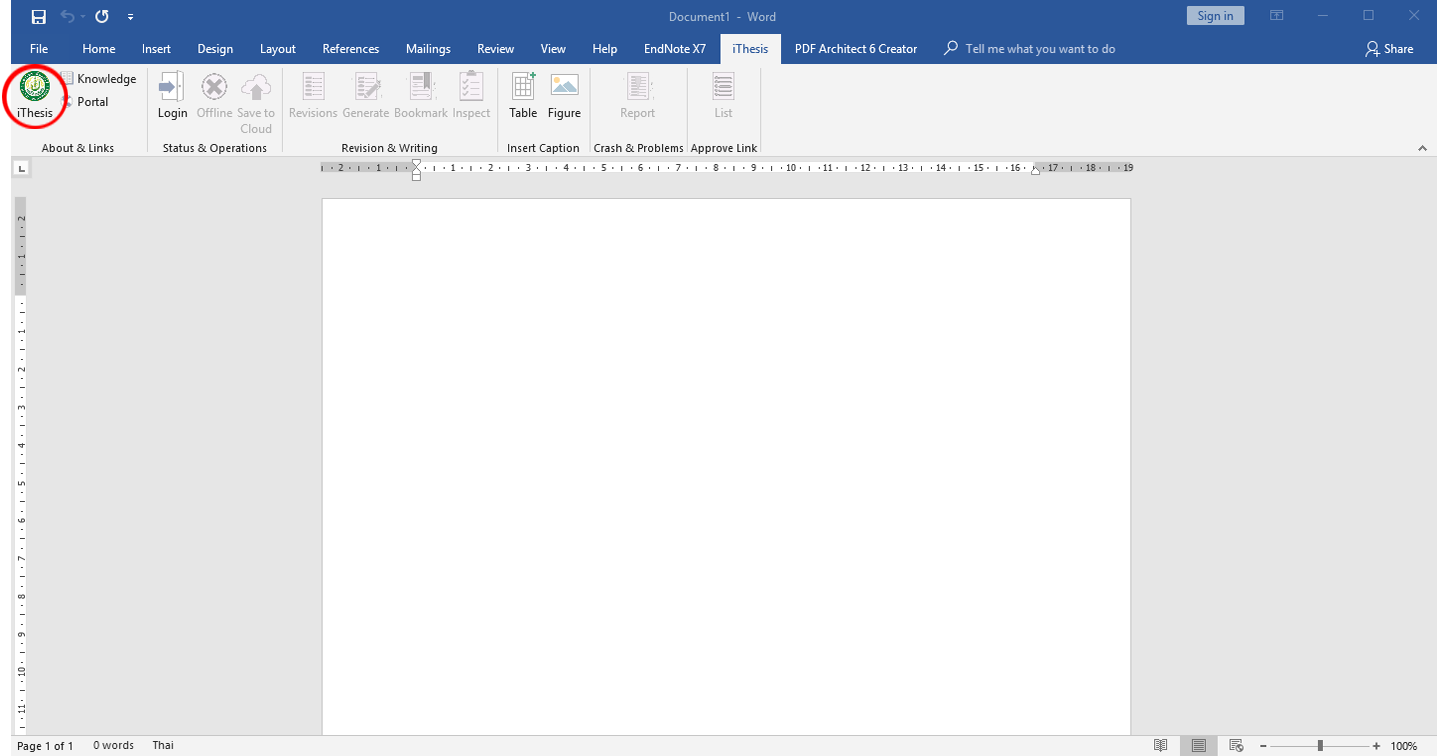Switch to Read Mode view

click(1160, 746)
